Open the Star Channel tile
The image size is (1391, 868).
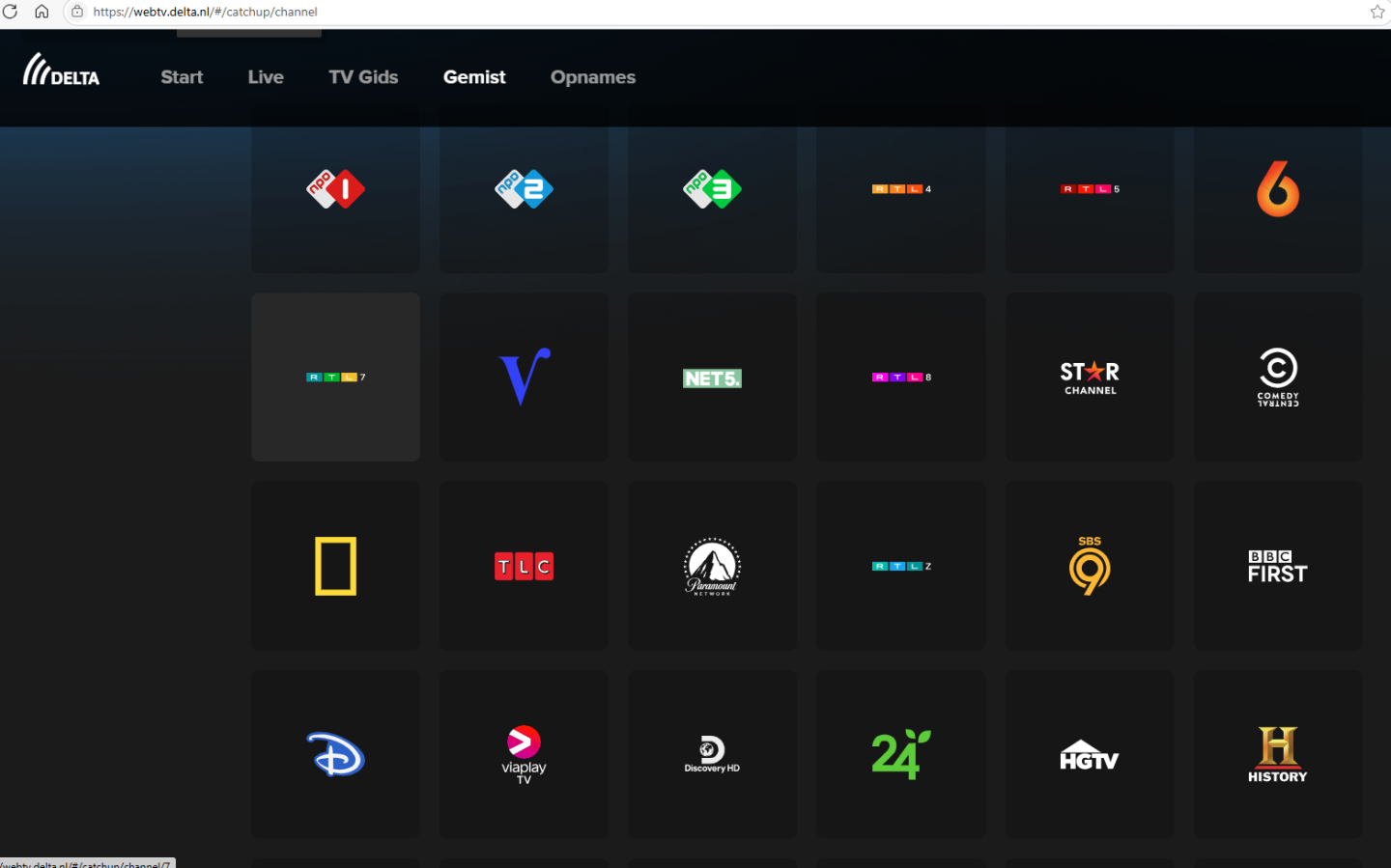(1089, 378)
